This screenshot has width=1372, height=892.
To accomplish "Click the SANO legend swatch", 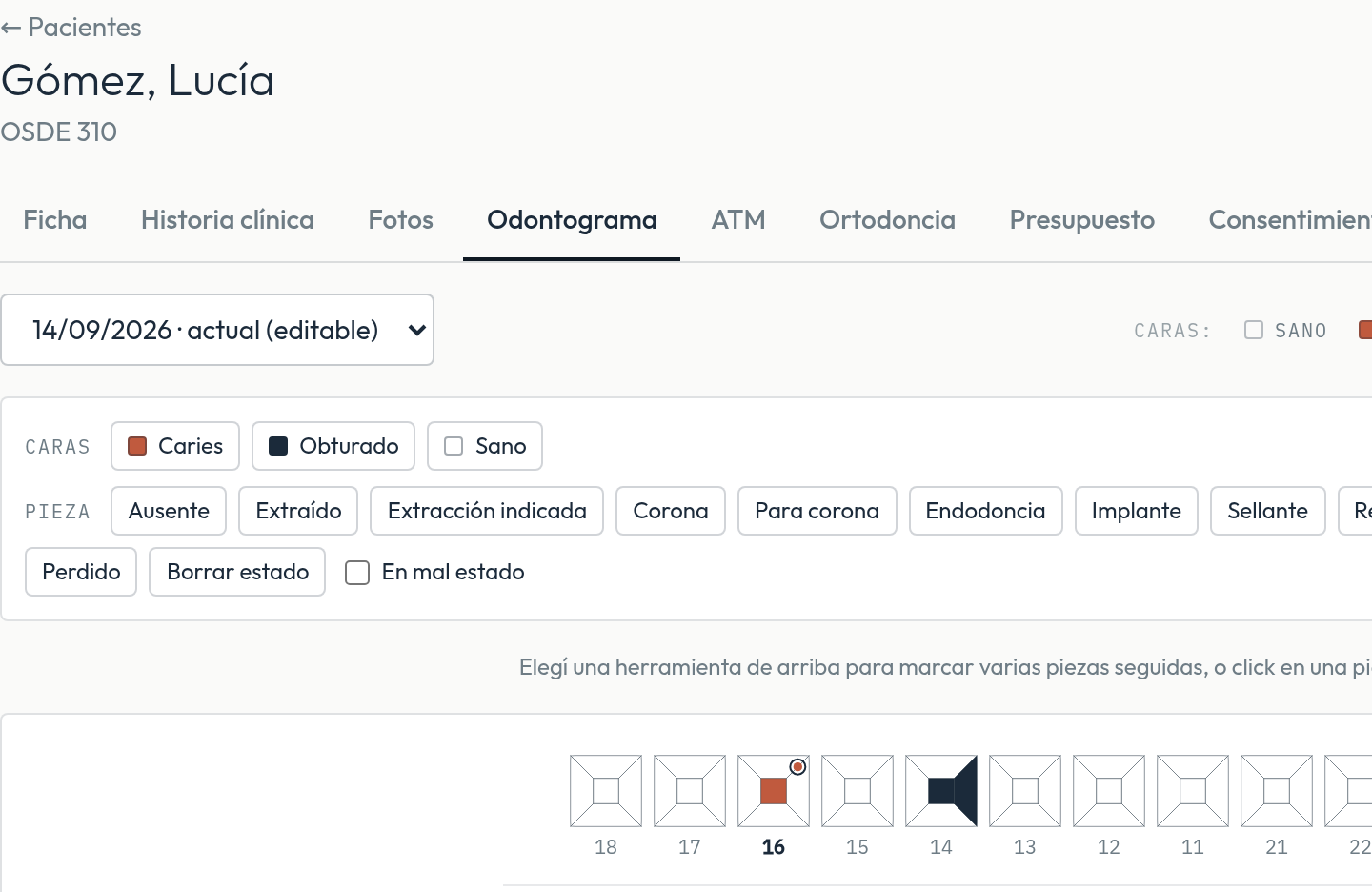I will (1254, 330).
